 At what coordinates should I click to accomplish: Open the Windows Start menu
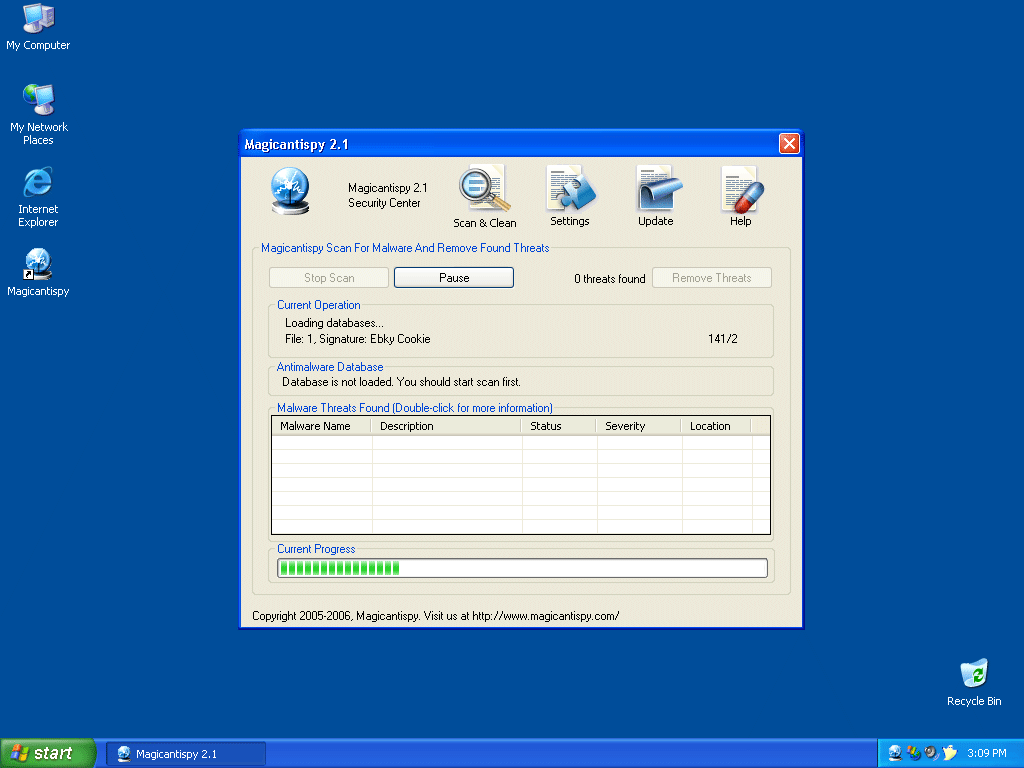click(x=47, y=753)
